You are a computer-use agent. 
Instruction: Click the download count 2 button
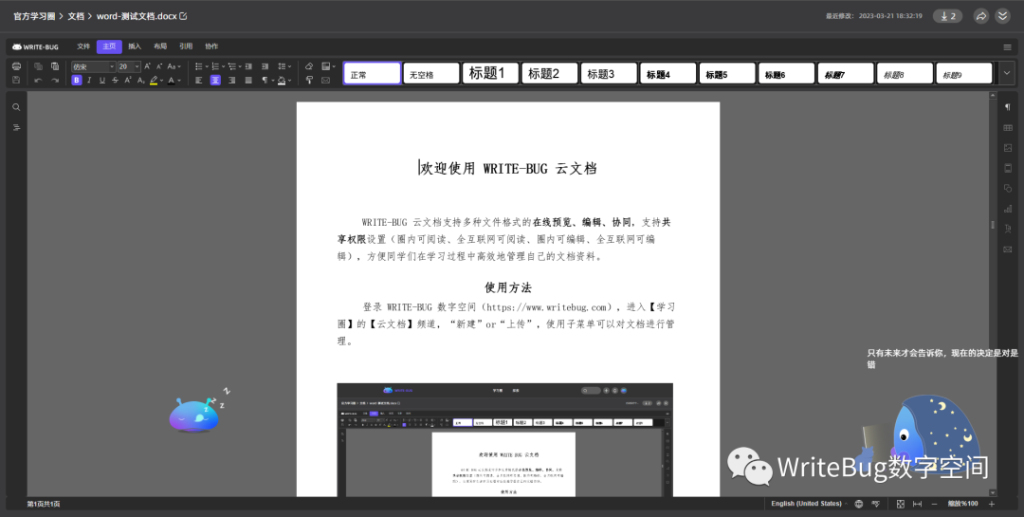click(948, 16)
